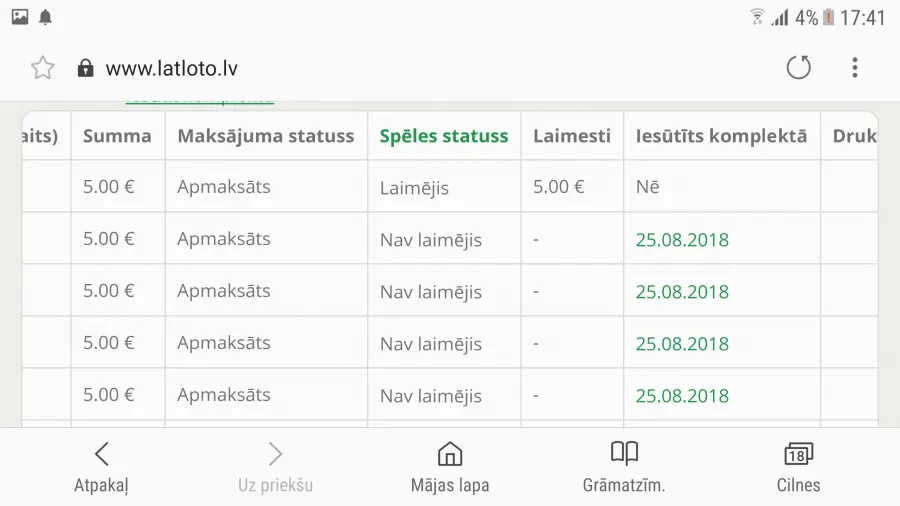The height and width of the screenshot is (506, 900).
Task: Open the notification bell in status bar
Action: [45, 17]
